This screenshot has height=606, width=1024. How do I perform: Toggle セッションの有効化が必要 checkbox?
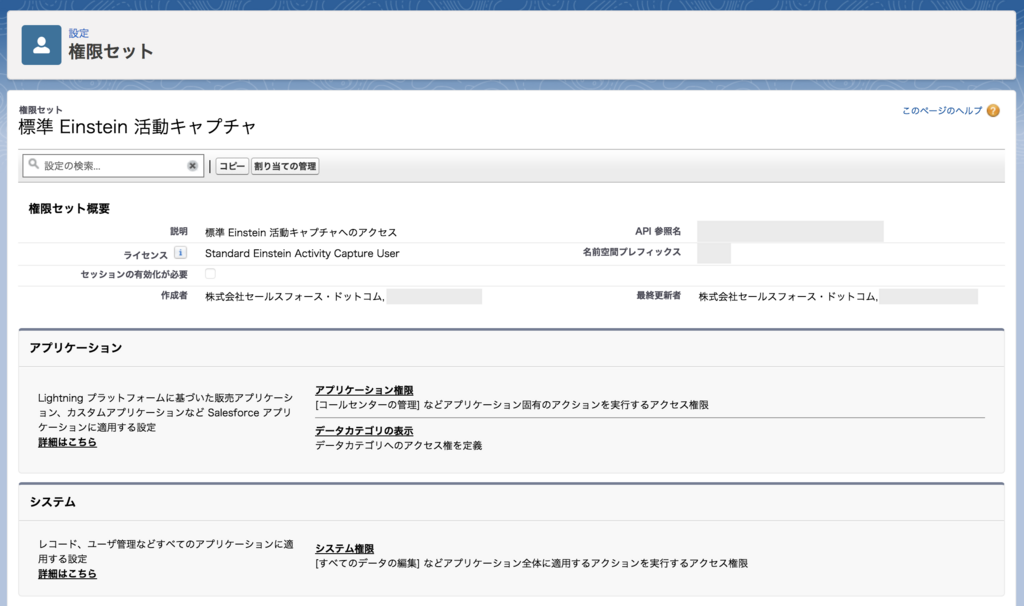(210, 274)
